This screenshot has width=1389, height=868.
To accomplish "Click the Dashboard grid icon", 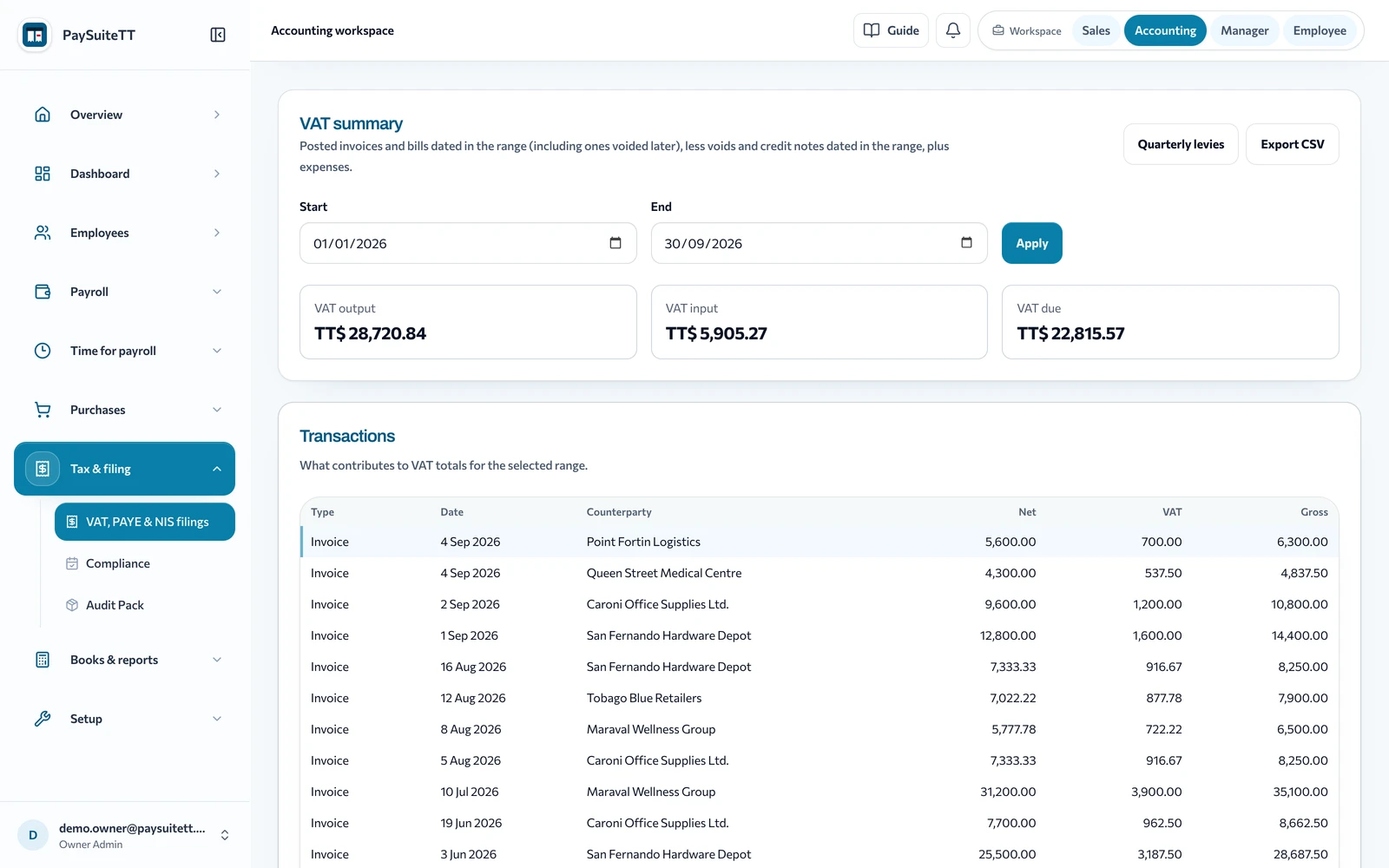I will [43, 174].
